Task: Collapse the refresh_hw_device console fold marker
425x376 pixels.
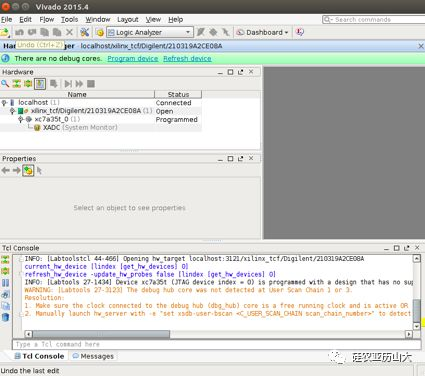Action: tap(21, 274)
